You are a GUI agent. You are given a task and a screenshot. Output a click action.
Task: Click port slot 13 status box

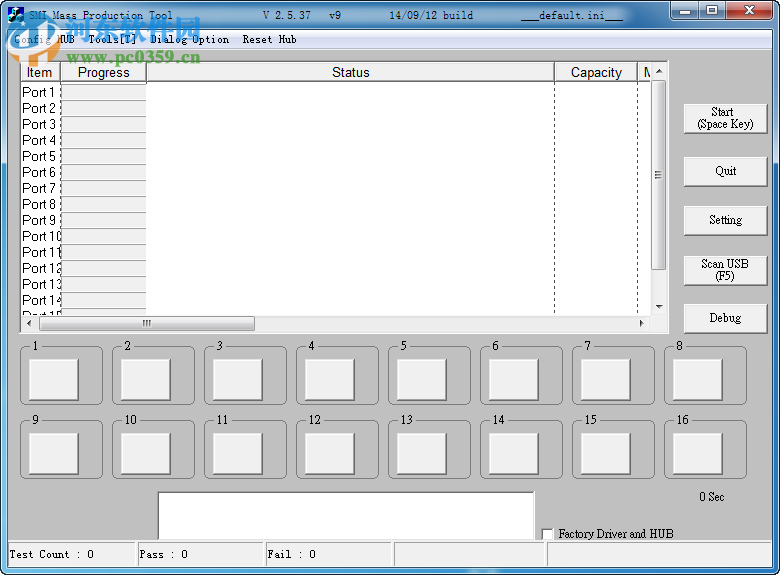[422, 453]
